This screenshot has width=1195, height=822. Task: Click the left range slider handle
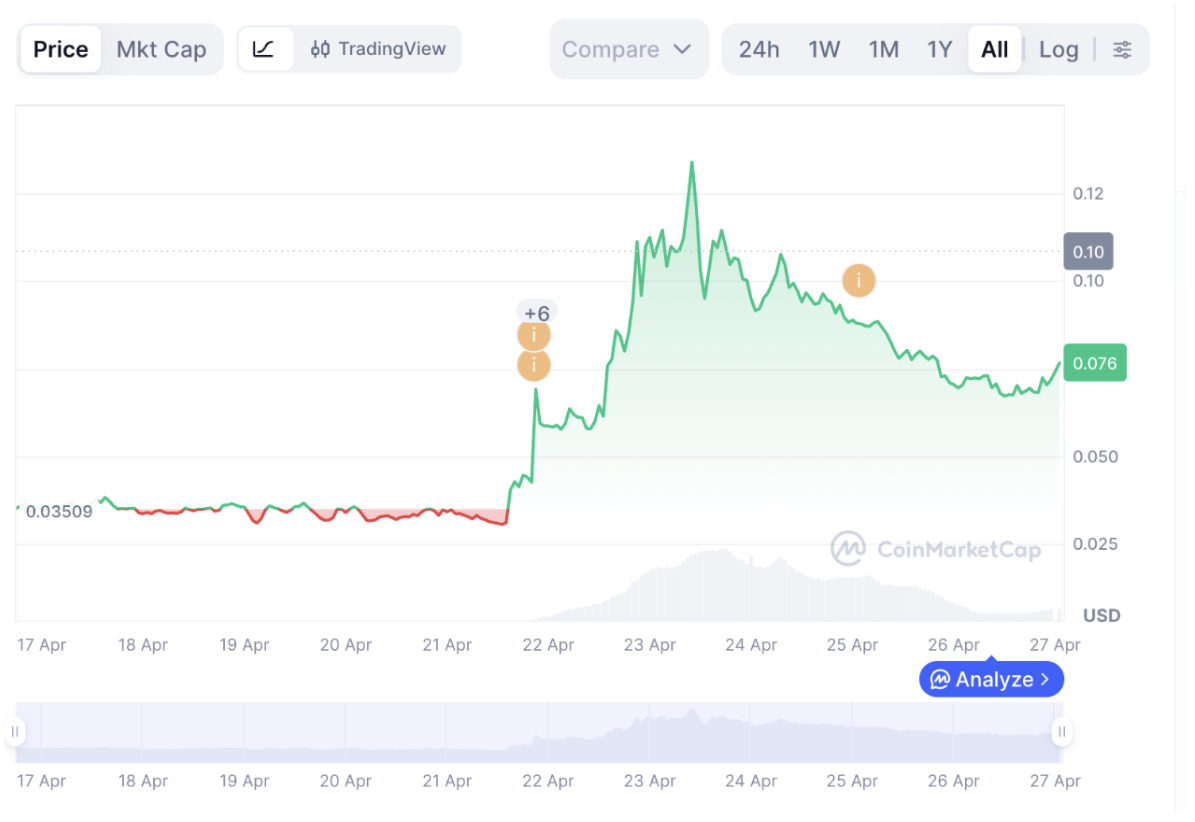(x=15, y=732)
